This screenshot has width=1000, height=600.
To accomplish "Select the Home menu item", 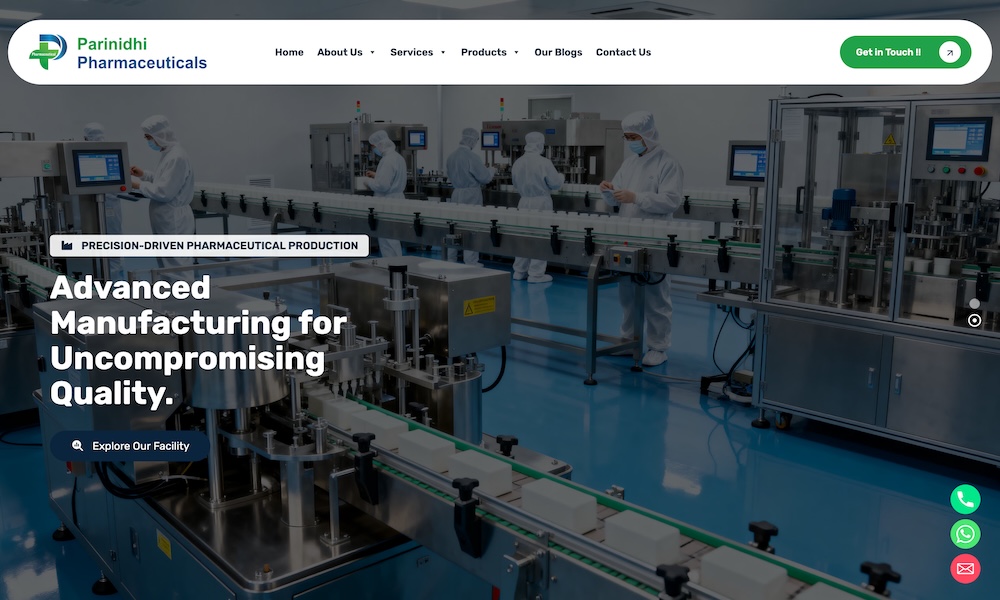I will pos(289,52).
